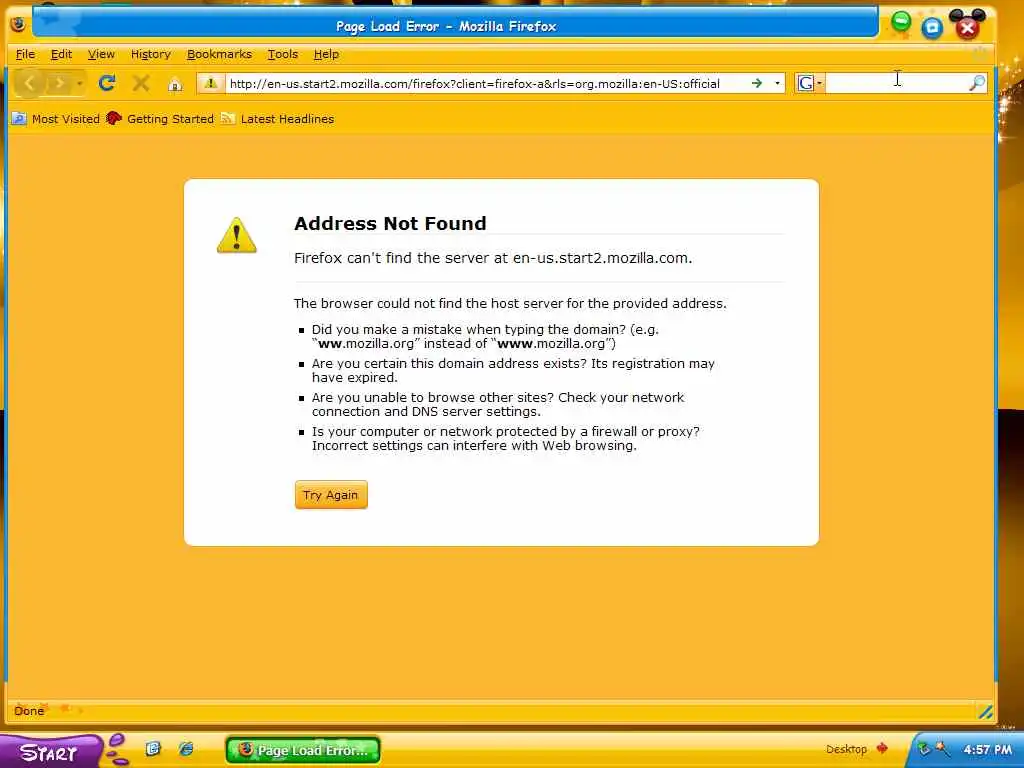The height and width of the screenshot is (768, 1024).
Task: Expand the Desktop toolbar red chevron
Action: (x=882, y=748)
